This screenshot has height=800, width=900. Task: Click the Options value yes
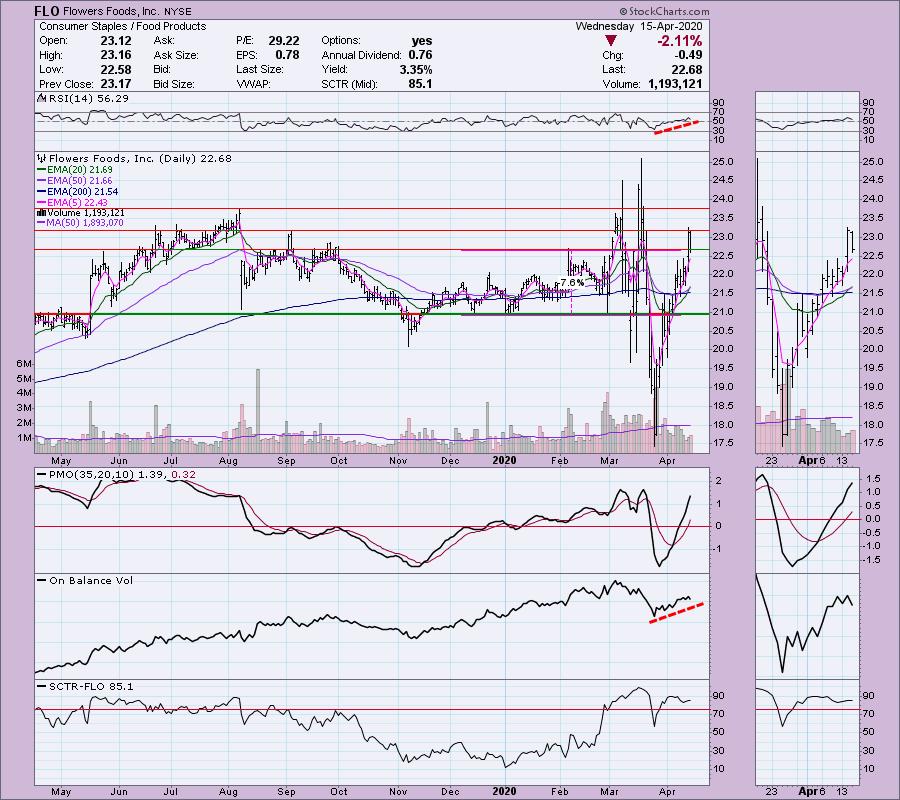pyautogui.click(x=422, y=41)
